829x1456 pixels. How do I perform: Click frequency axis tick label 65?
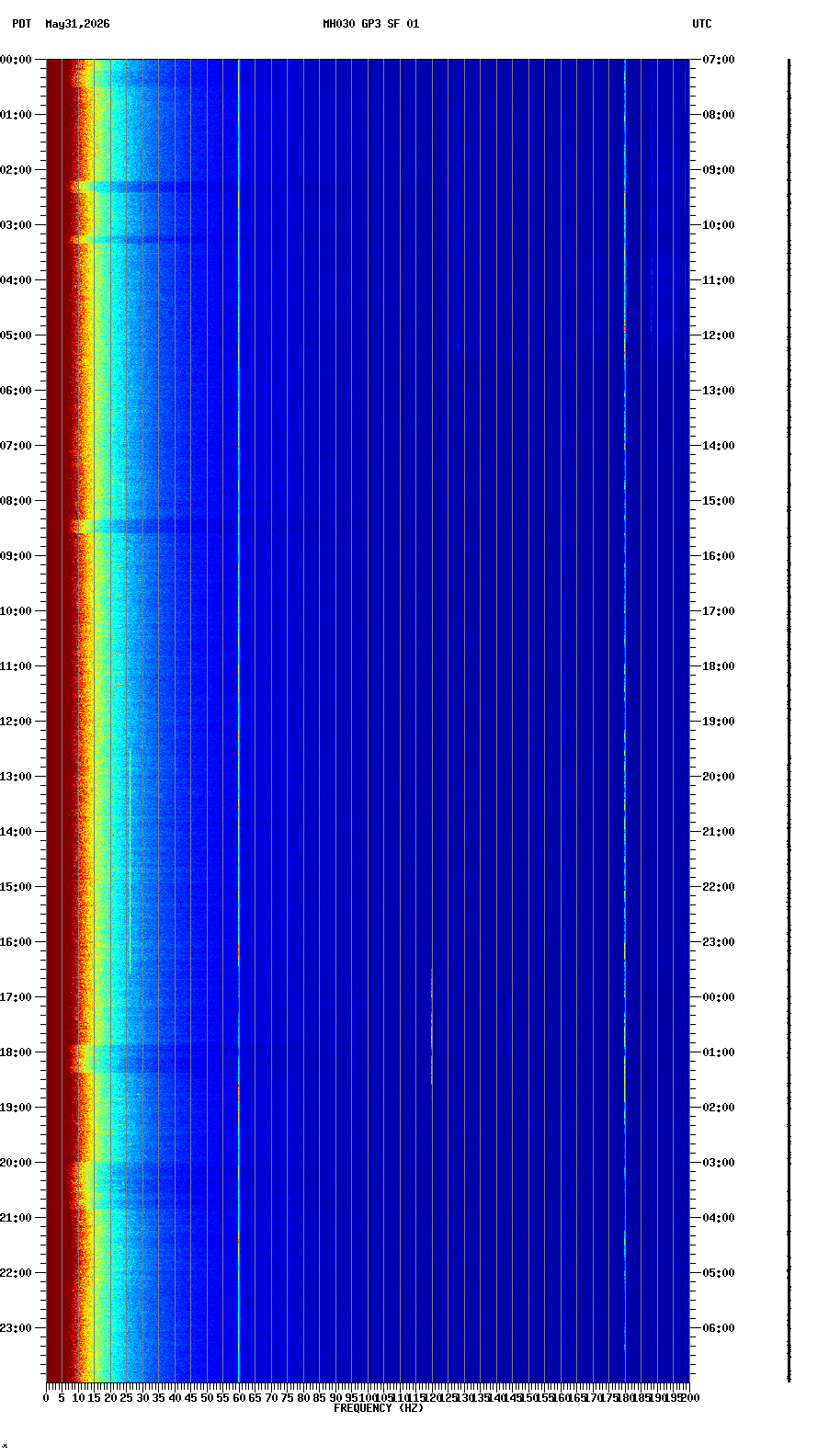point(255,1398)
